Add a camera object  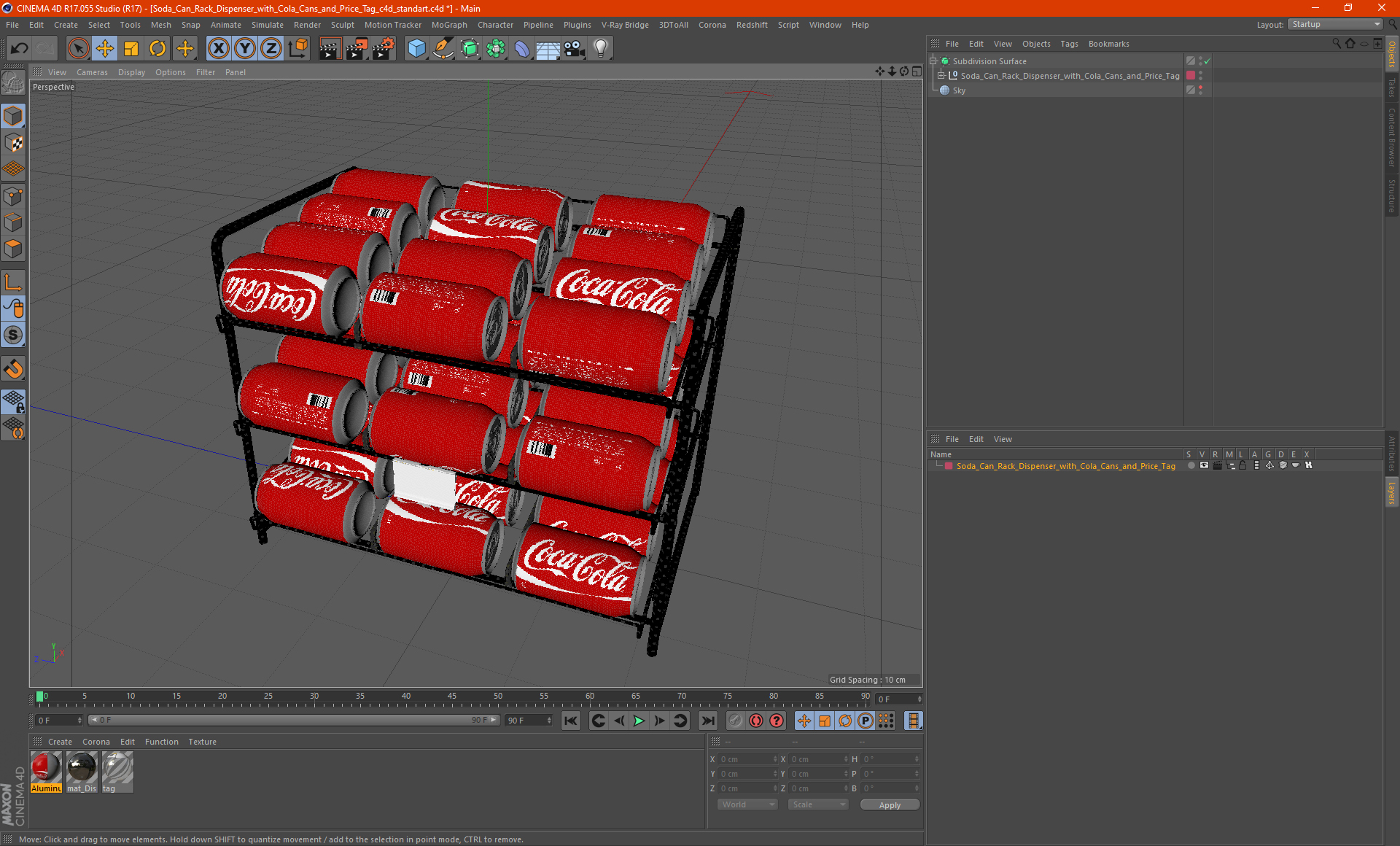[x=575, y=49]
